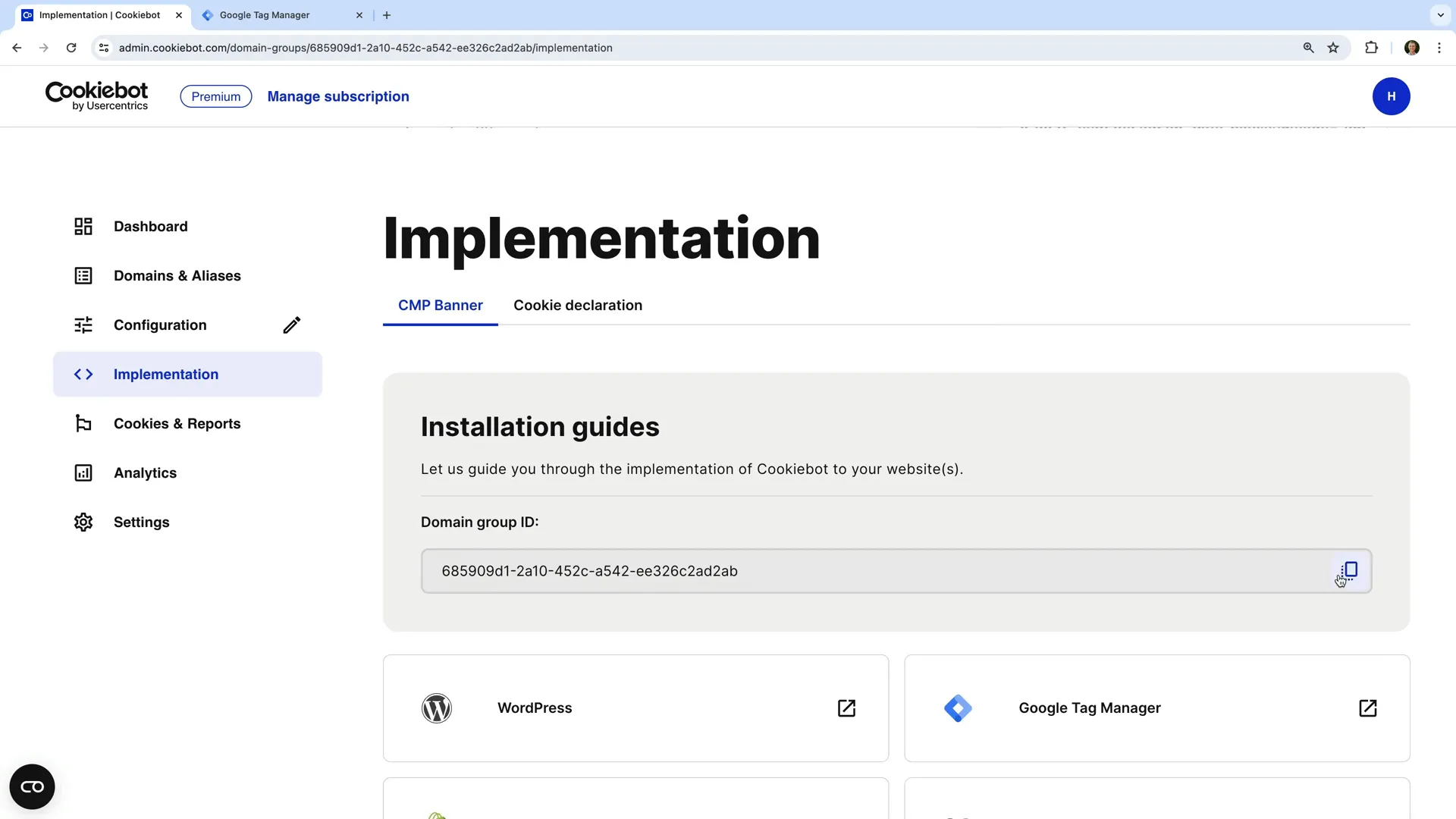Switch to the Cookie declaration tab

pos(578,305)
